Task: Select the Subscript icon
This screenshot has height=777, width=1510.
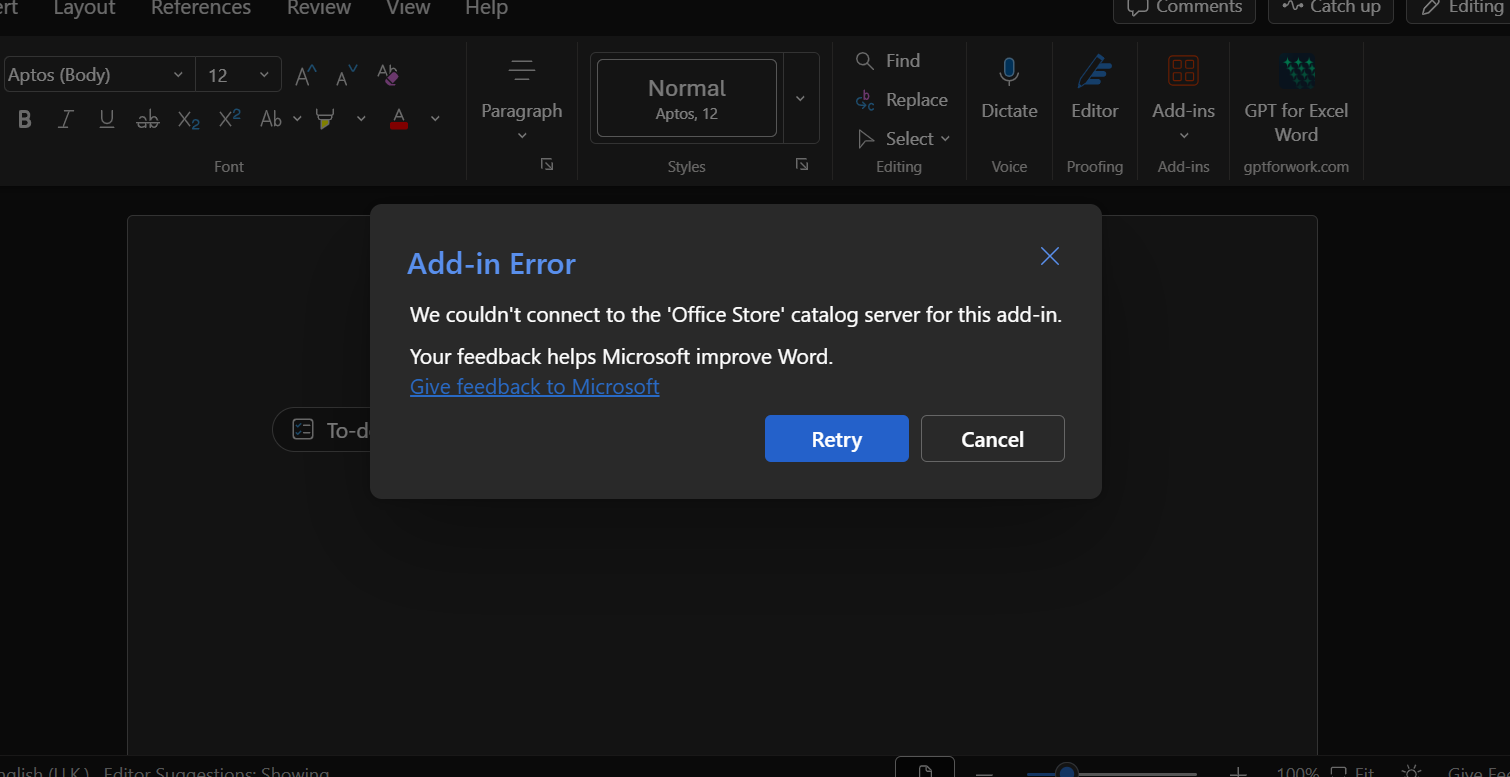Action: pyautogui.click(x=188, y=119)
